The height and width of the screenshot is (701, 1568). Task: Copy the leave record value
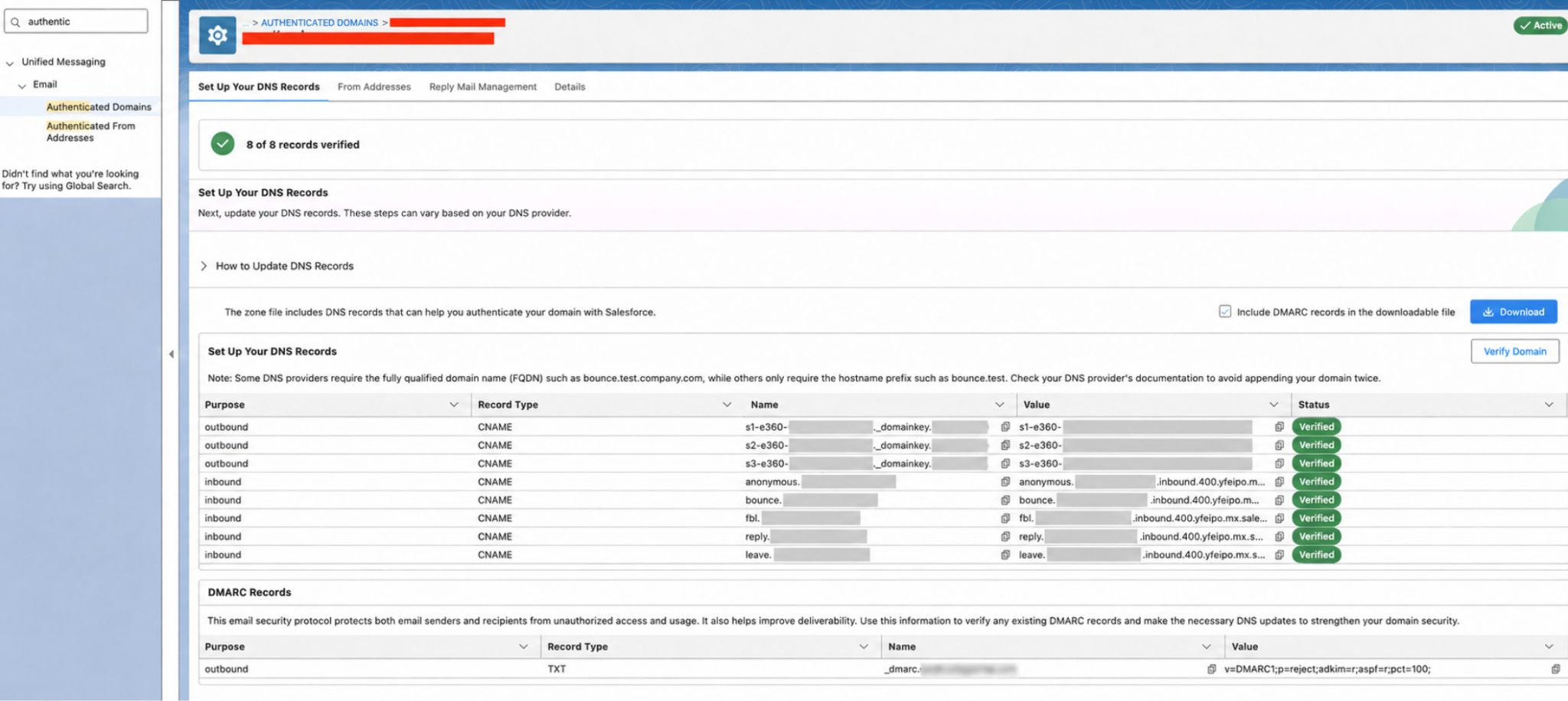click(1279, 555)
